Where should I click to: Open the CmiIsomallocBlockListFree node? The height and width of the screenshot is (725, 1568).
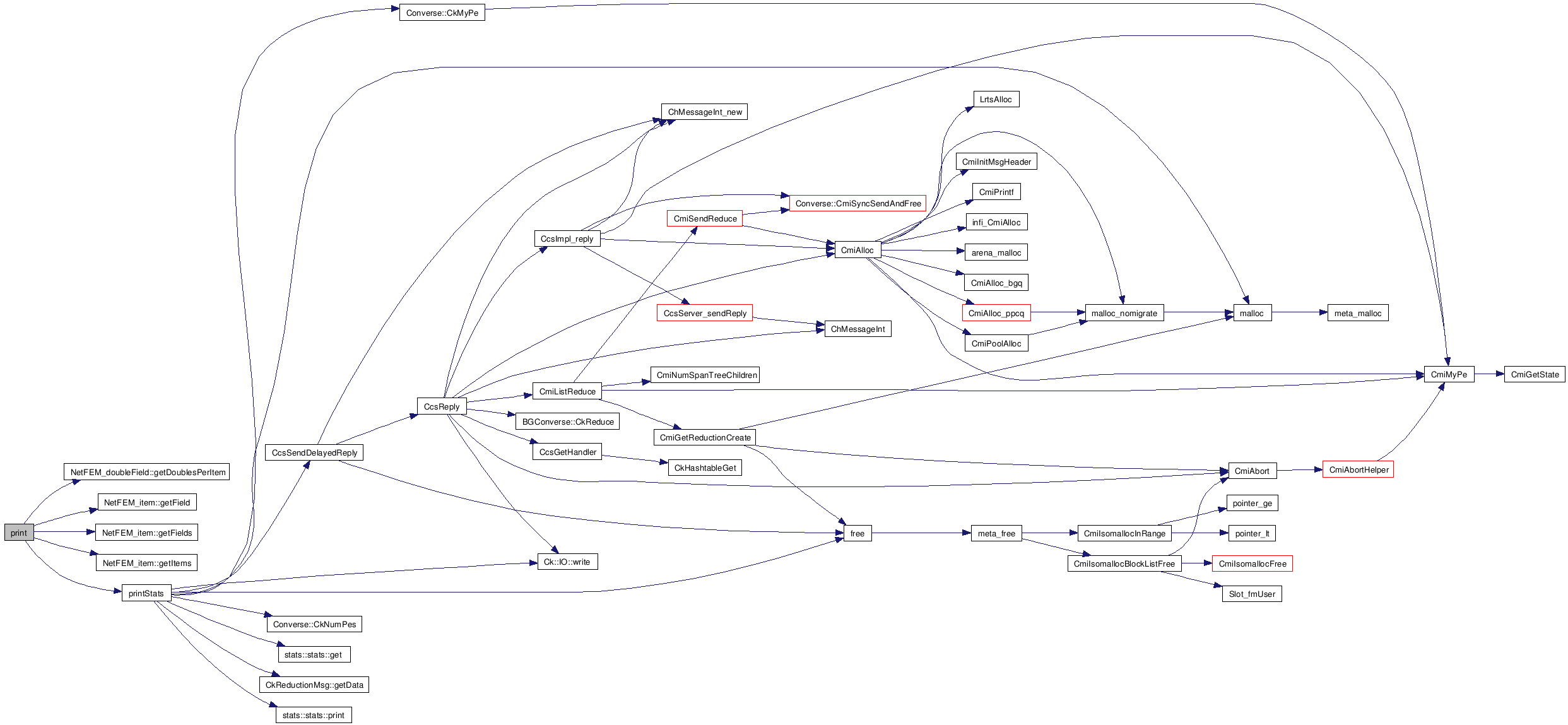pyautogui.click(x=1124, y=563)
